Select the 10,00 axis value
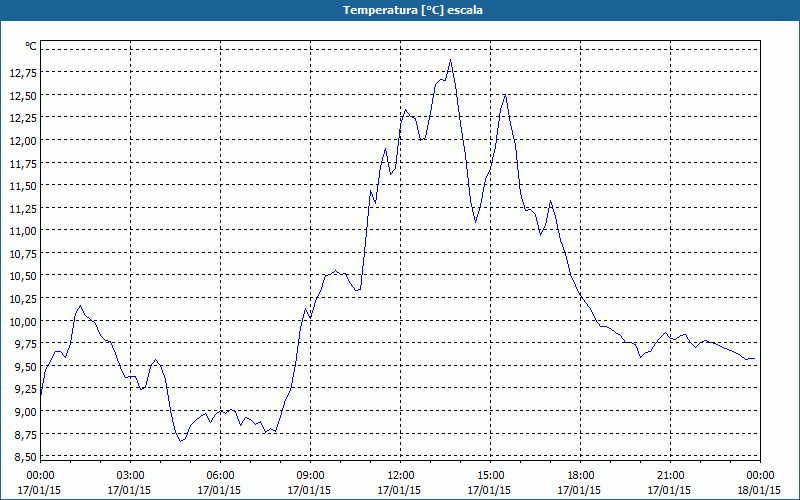 (23, 321)
